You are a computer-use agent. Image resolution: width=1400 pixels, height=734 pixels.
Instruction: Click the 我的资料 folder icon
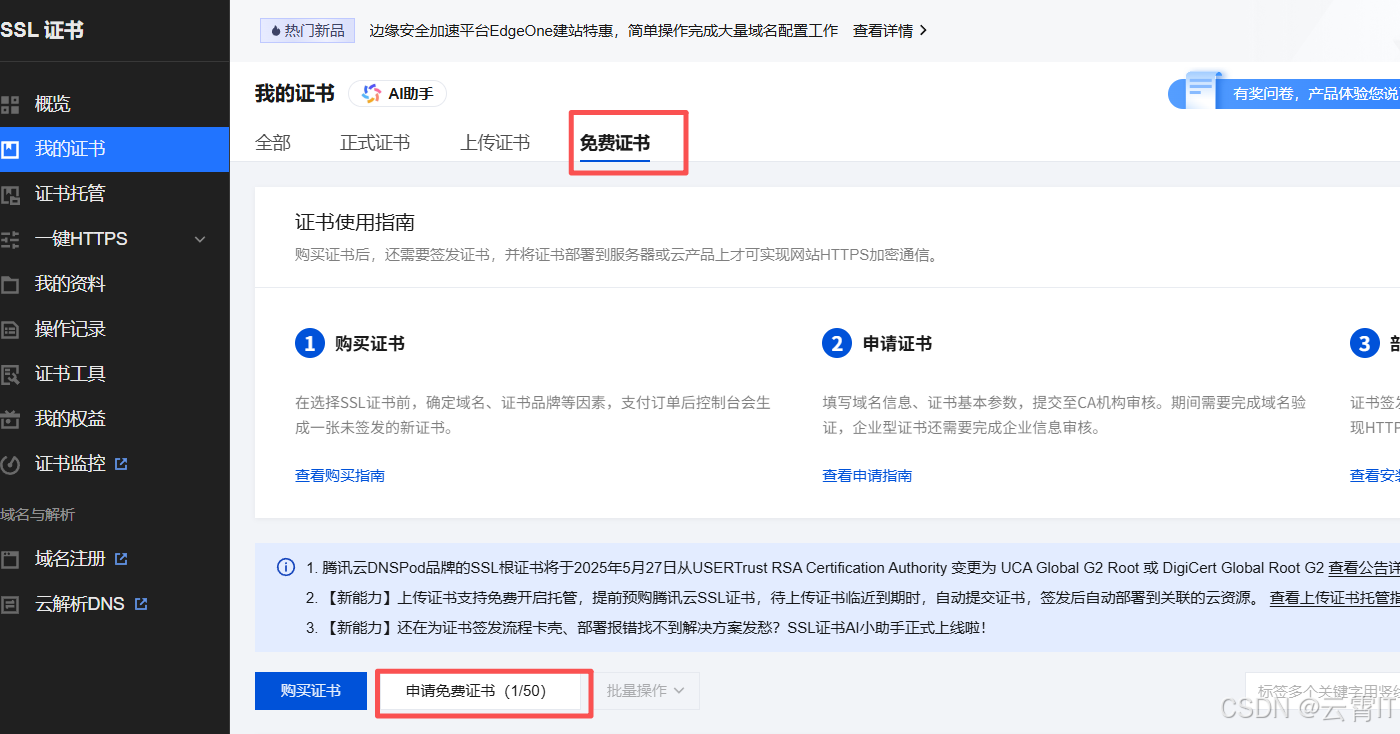pos(10,284)
